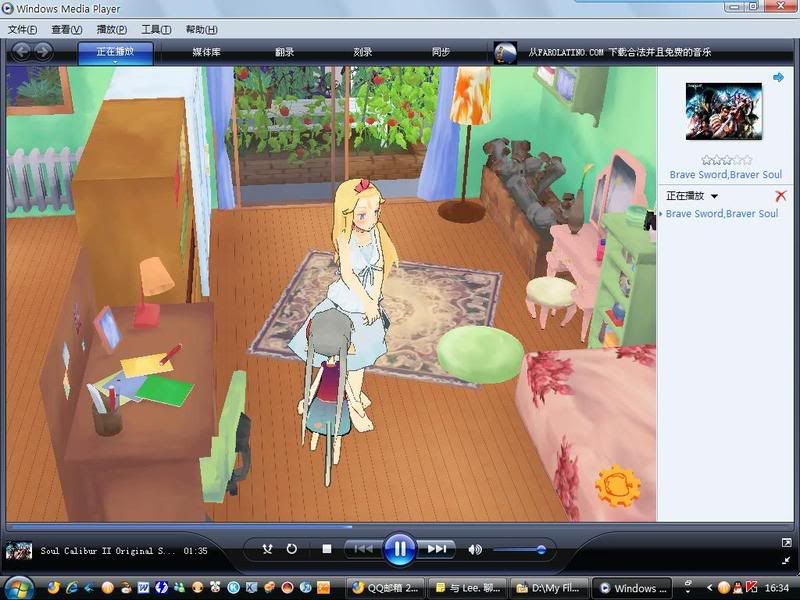Click the blue lightning bolt quick launch icon
Image resolution: width=800 pixels, height=600 pixels.
[161, 588]
